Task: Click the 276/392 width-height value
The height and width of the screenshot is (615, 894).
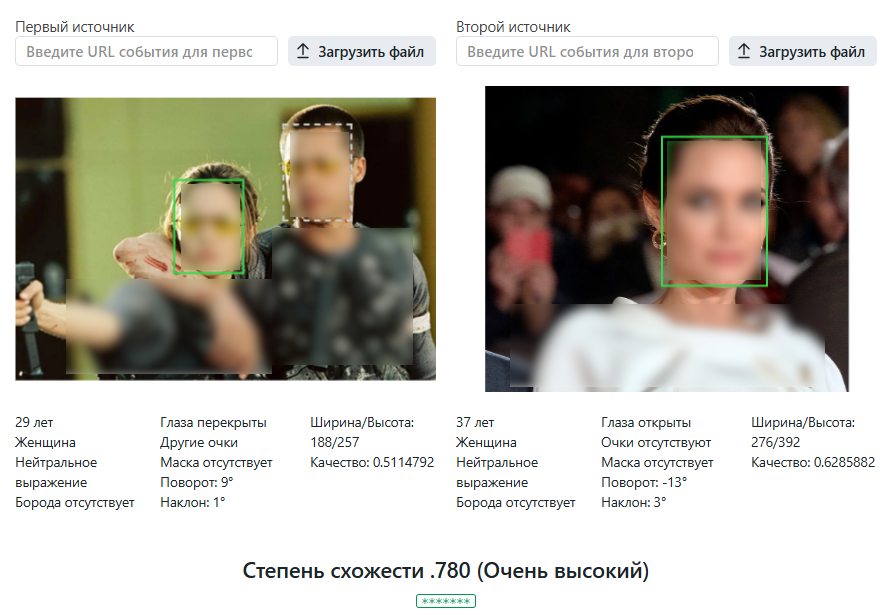Action: tap(776, 442)
